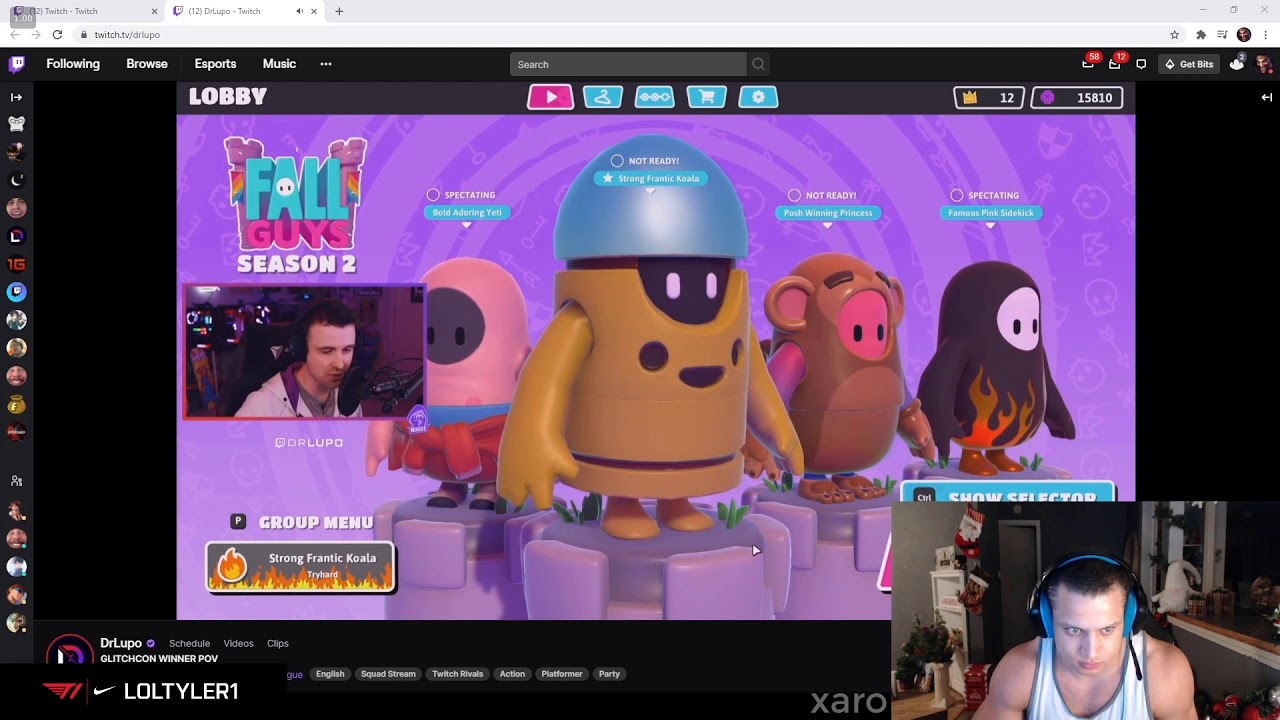Image resolution: width=1280 pixels, height=720 pixels.
Task: Open DrLupo's Videos tab
Action: click(238, 643)
